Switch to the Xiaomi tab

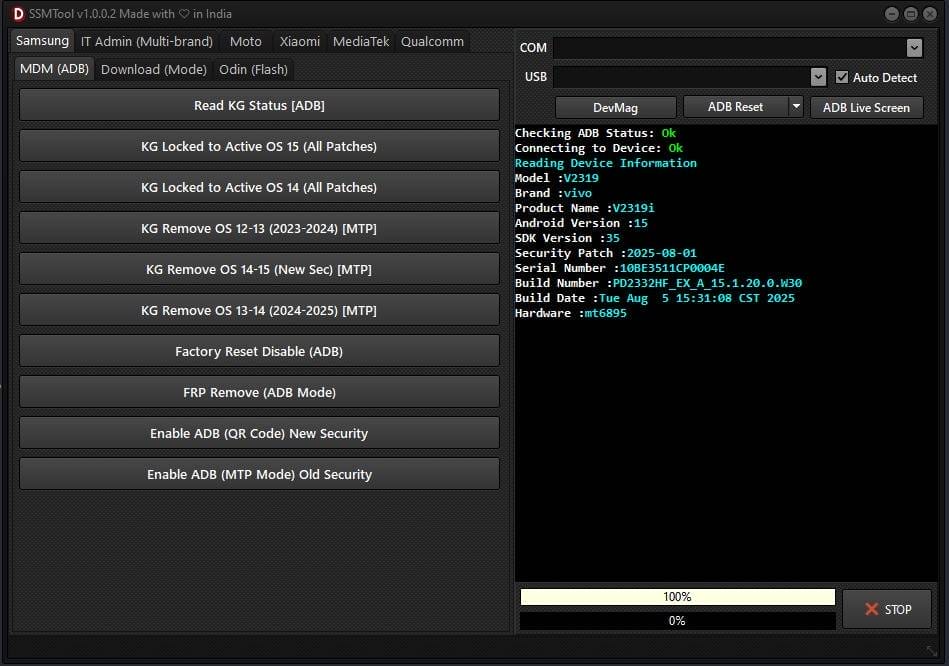pos(299,42)
